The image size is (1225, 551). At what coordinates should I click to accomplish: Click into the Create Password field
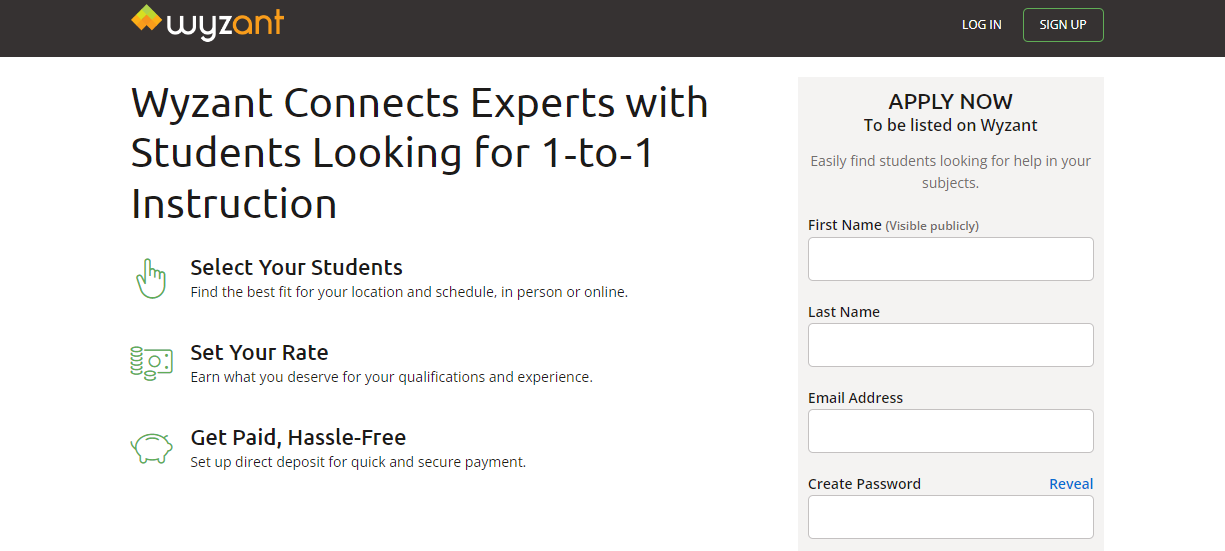[950, 517]
